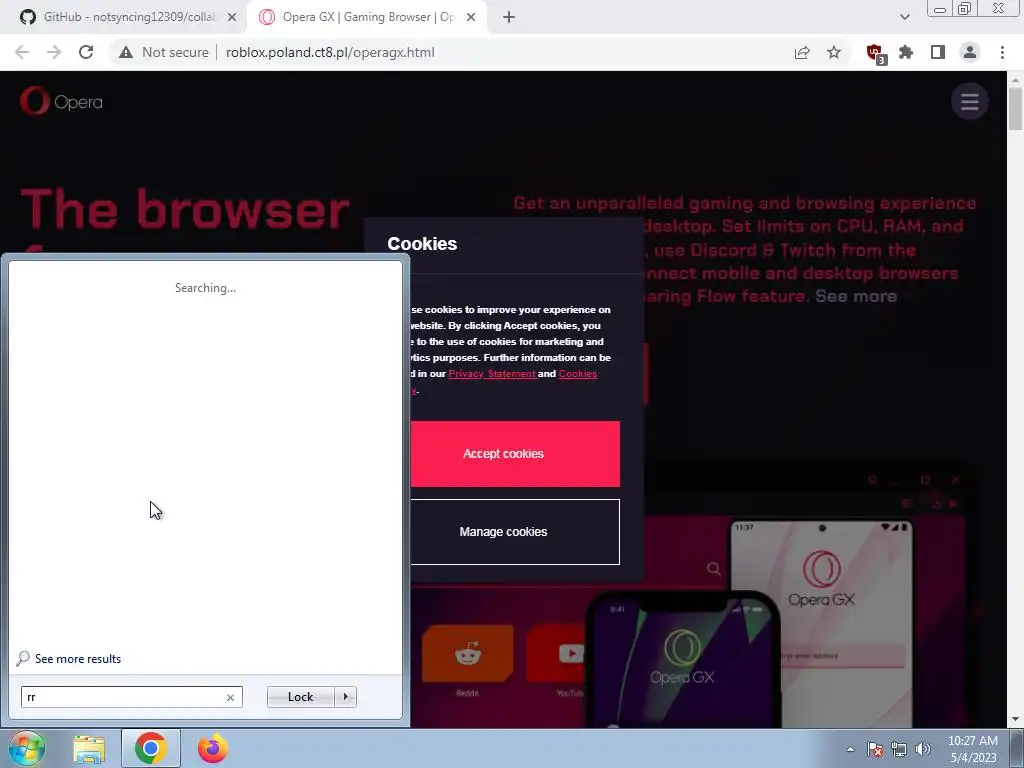
Task: Click the Not secure warning icon
Action: pos(126,52)
